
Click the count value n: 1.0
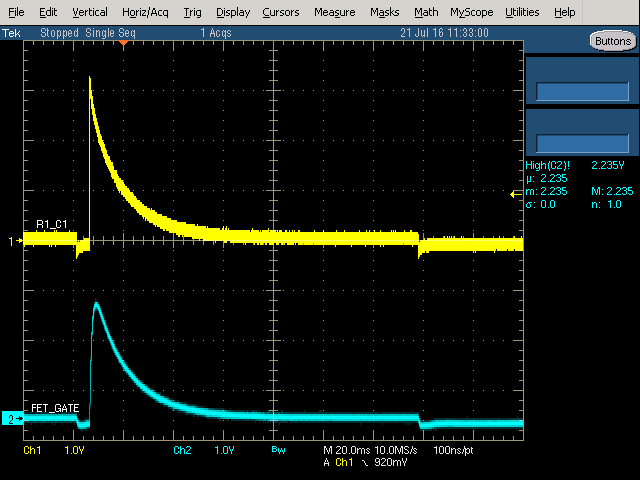pos(606,204)
